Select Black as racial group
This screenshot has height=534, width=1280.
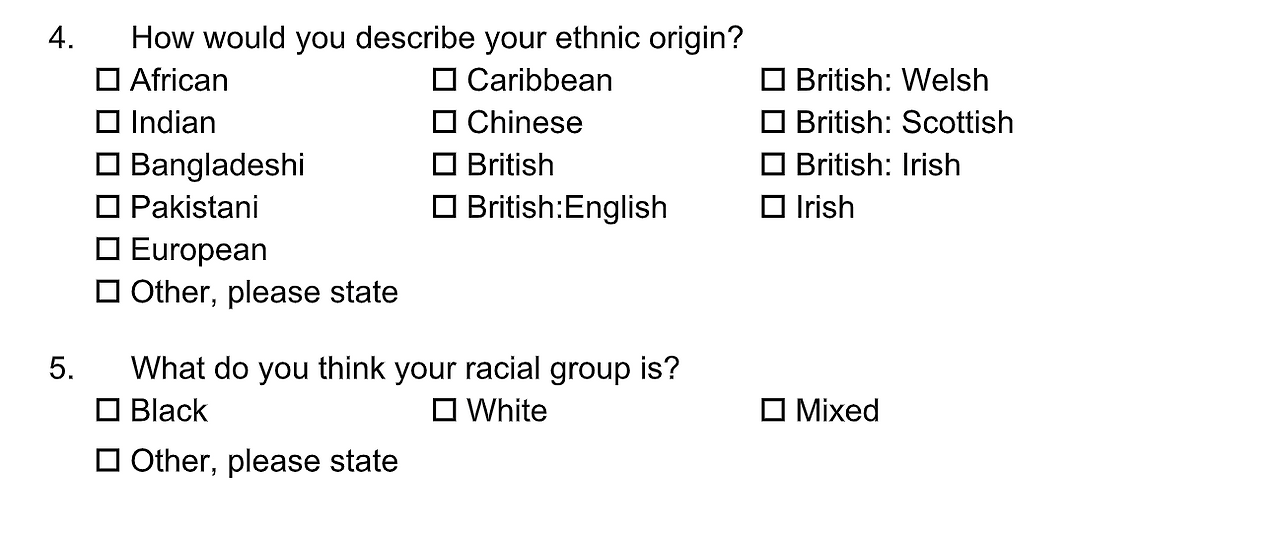[x=108, y=411]
